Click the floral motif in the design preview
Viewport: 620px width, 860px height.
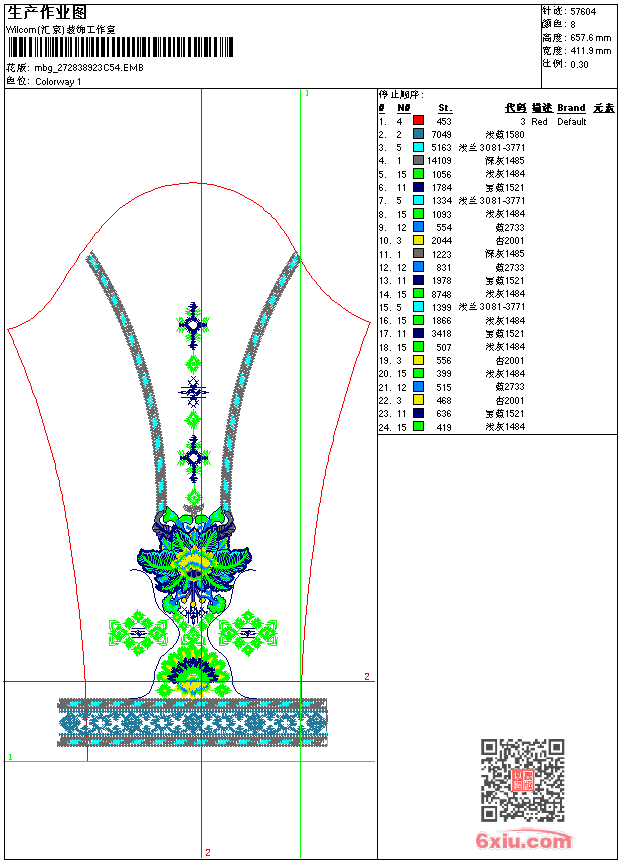194,559
